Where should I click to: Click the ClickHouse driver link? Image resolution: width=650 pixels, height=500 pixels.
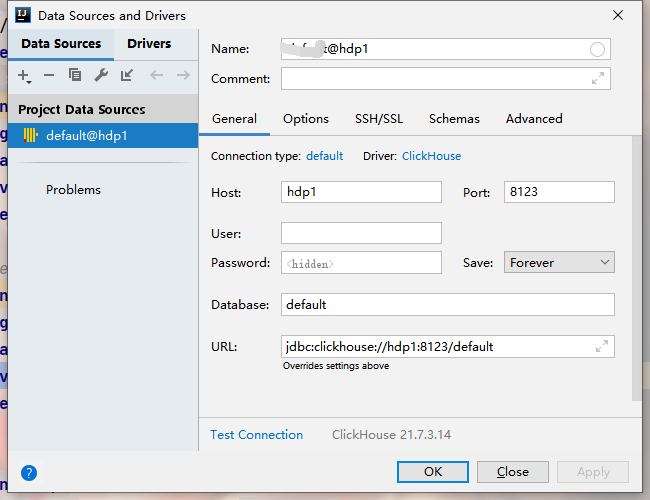pos(431,156)
